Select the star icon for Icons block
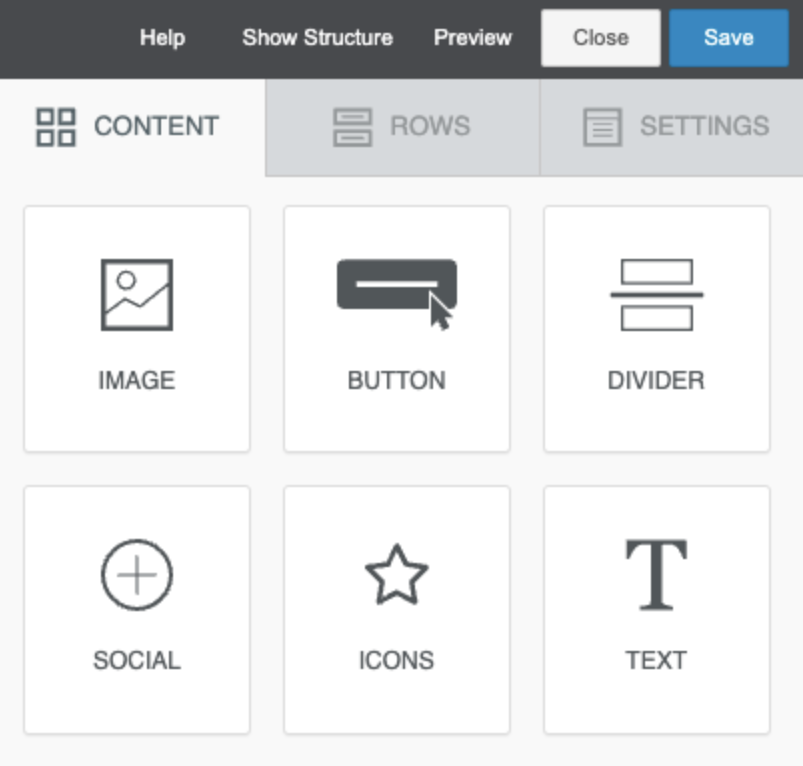The width and height of the screenshot is (803, 766). tap(396, 575)
